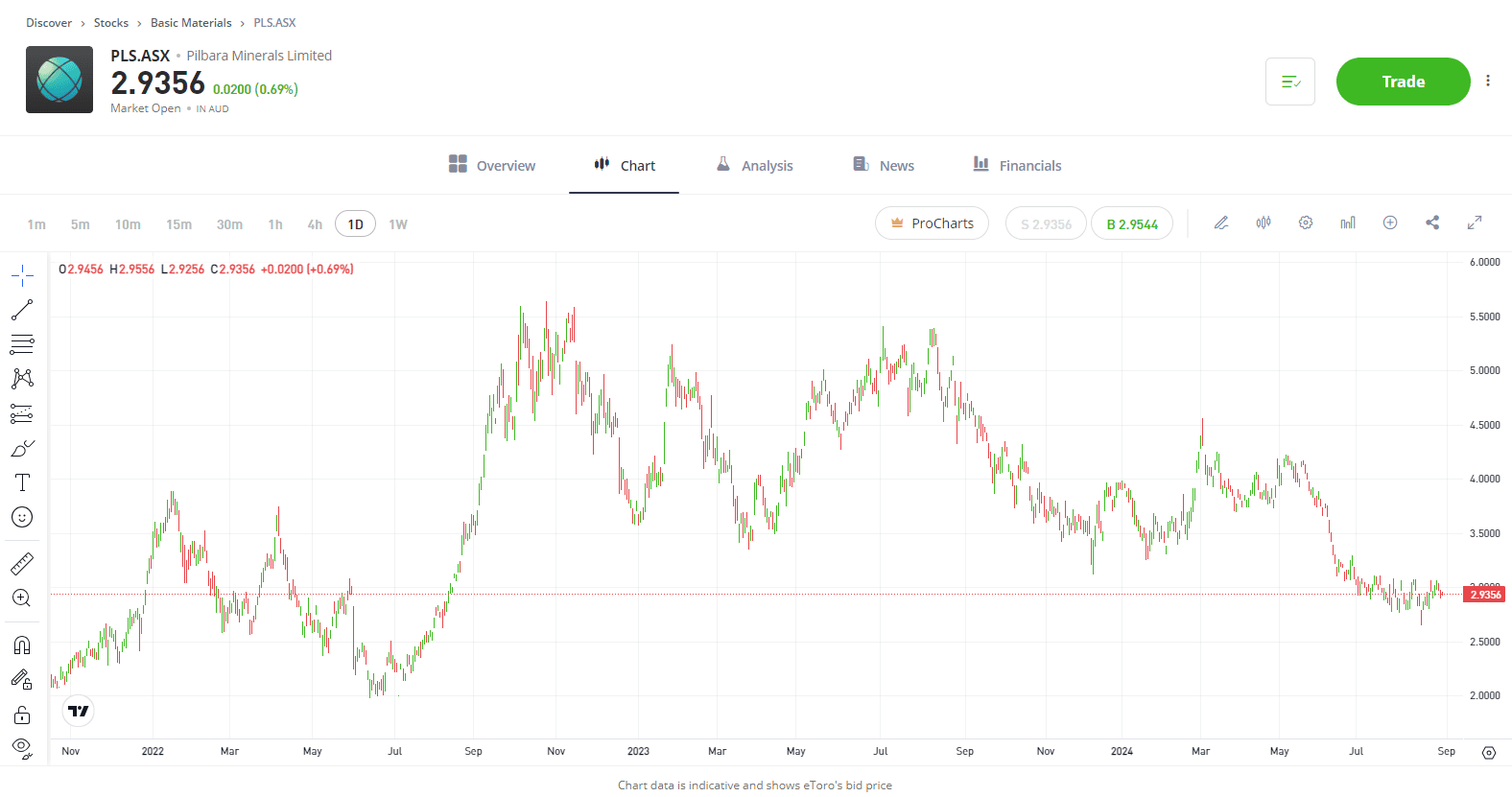Navigate to Discover breadcrumb
This screenshot has height=797, width=1512.
49,22
